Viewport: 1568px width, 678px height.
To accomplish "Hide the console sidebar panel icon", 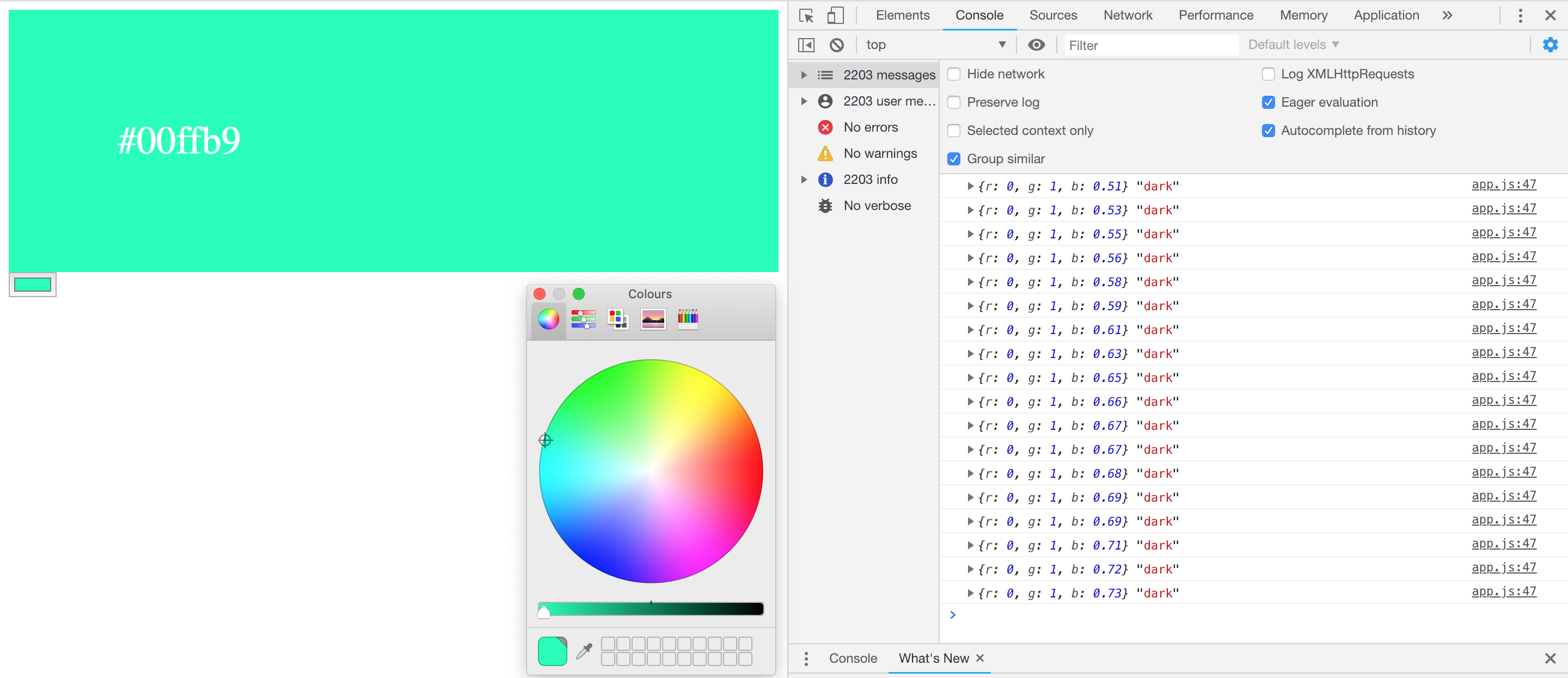I will (x=806, y=45).
